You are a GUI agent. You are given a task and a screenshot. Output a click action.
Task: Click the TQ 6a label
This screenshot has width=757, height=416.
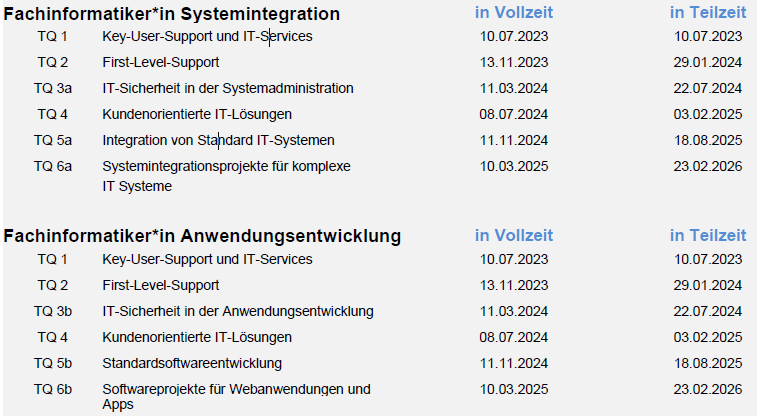(52, 166)
